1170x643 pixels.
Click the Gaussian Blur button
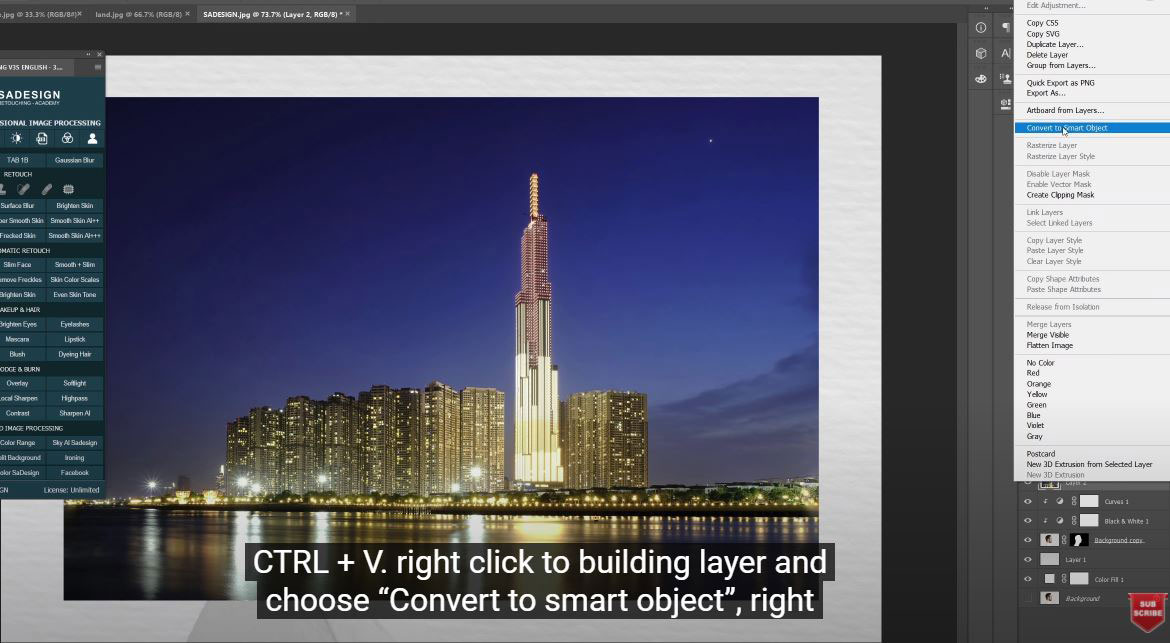tap(75, 160)
